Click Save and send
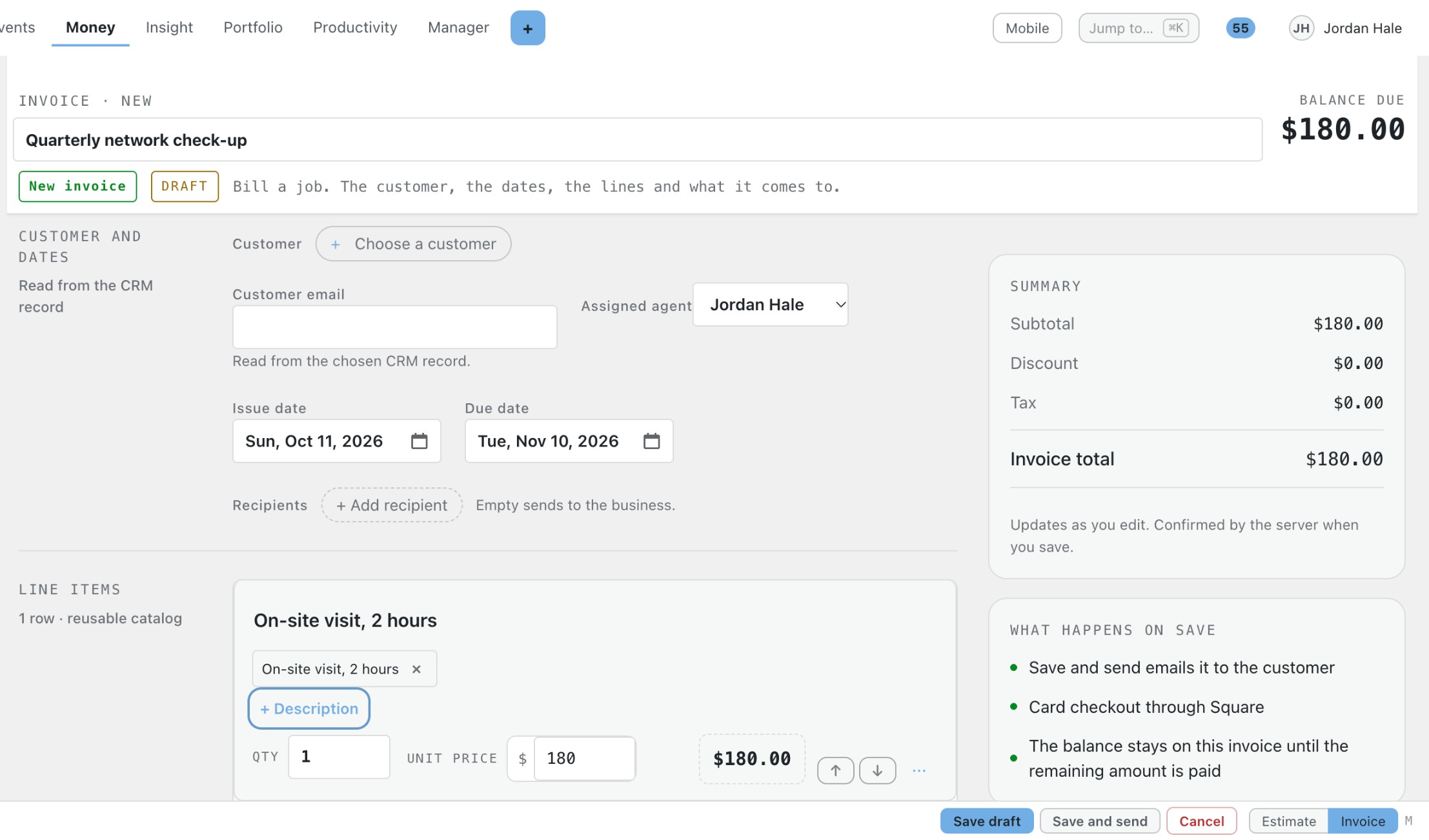1429x840 pixels. pyautogui.click(x=1100, y=821)
